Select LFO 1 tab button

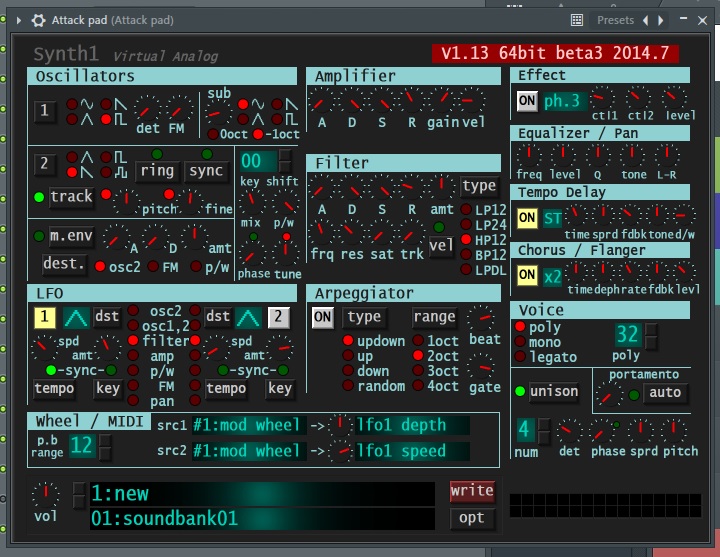[45, 317]
